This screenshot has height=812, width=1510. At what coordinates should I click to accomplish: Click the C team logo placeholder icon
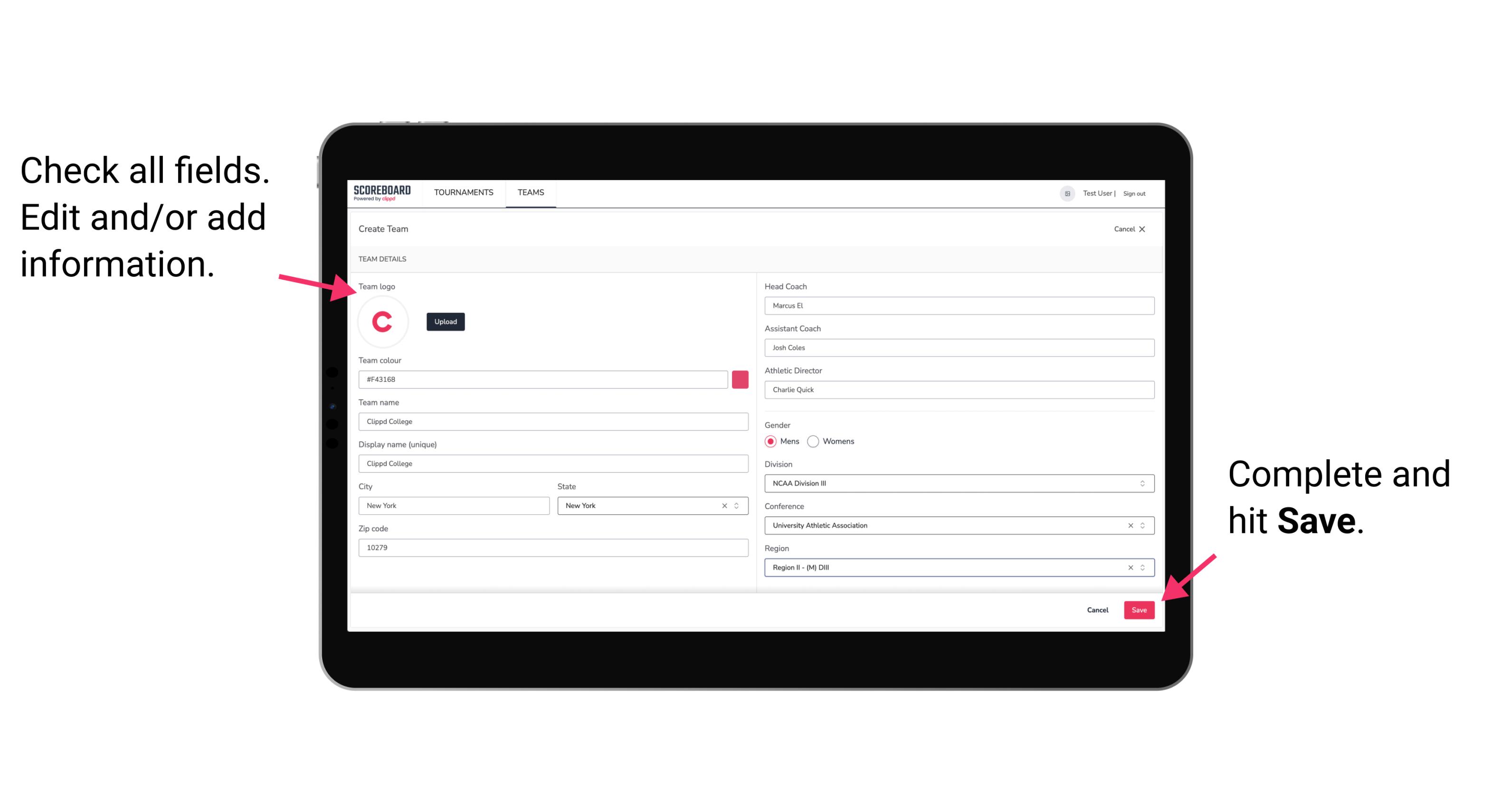coord(384,321)
